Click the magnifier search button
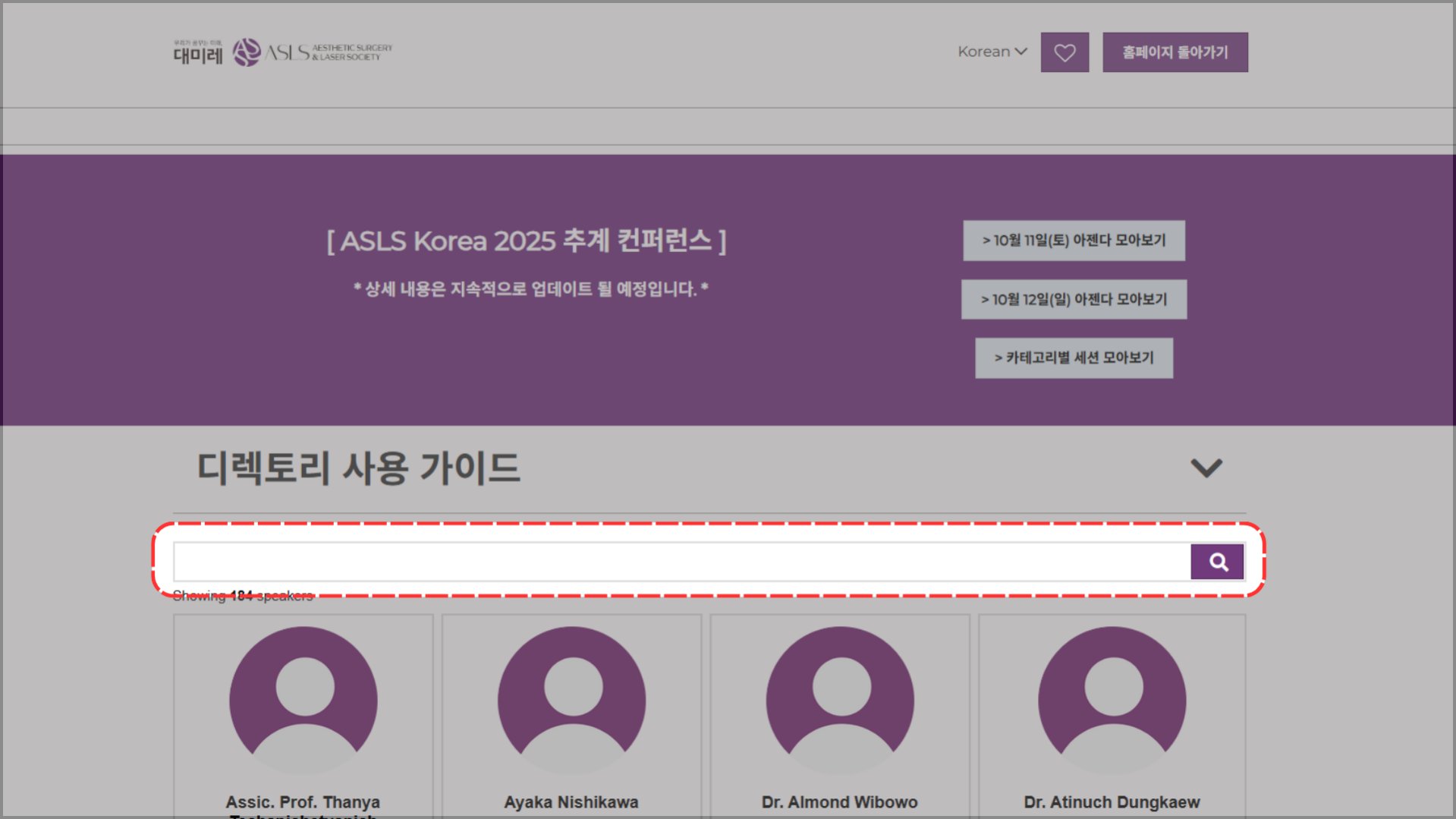 coord(1217,562)
